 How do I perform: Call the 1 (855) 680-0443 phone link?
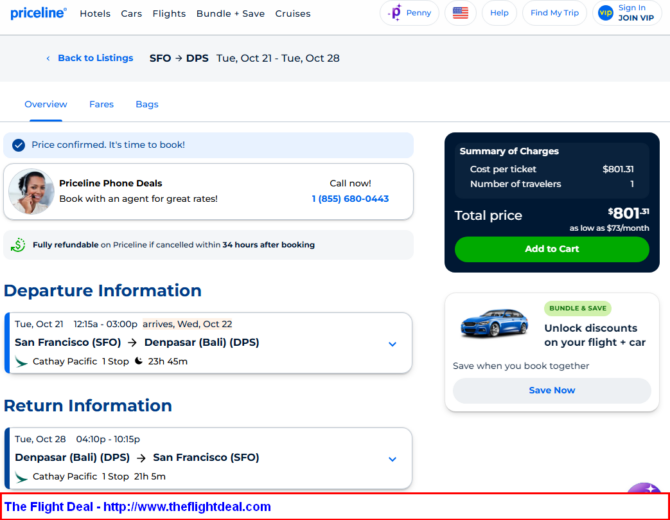coord(350,199)
